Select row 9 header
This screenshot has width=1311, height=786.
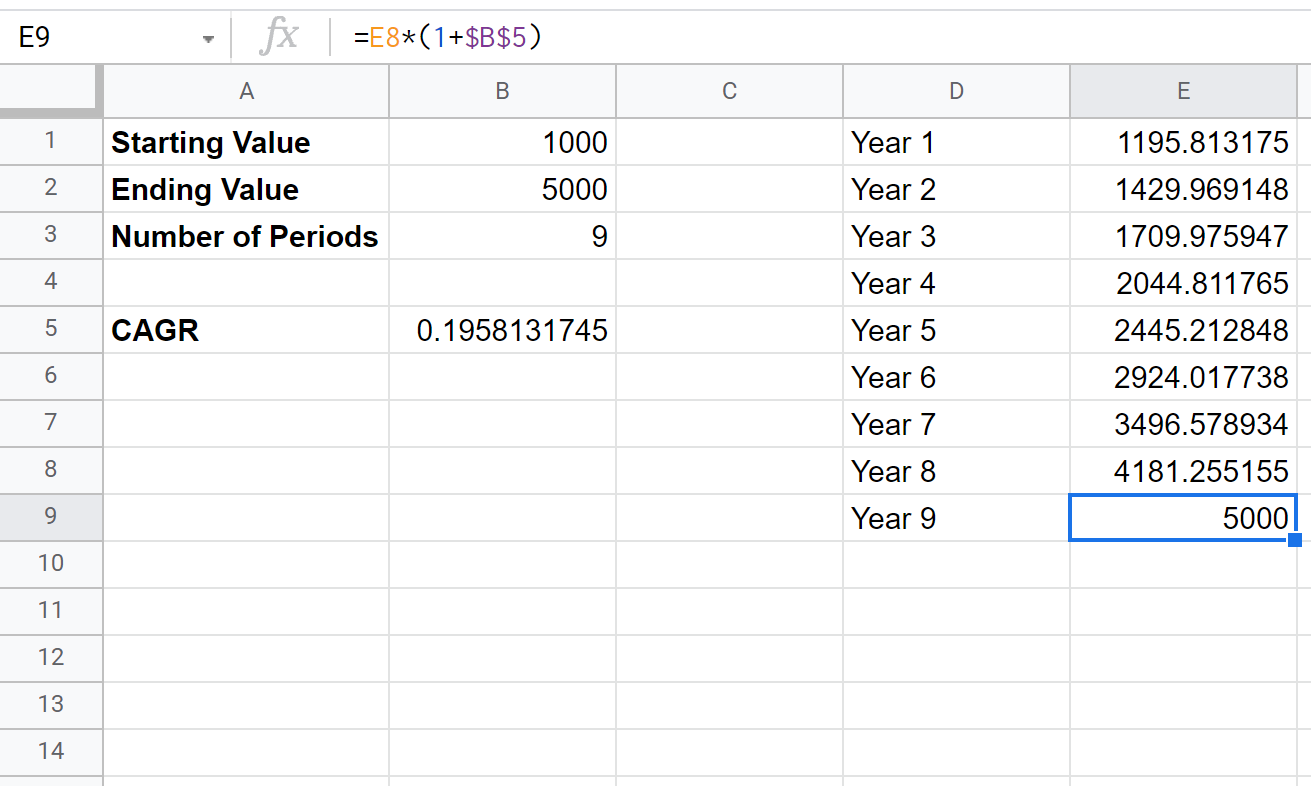51,518
